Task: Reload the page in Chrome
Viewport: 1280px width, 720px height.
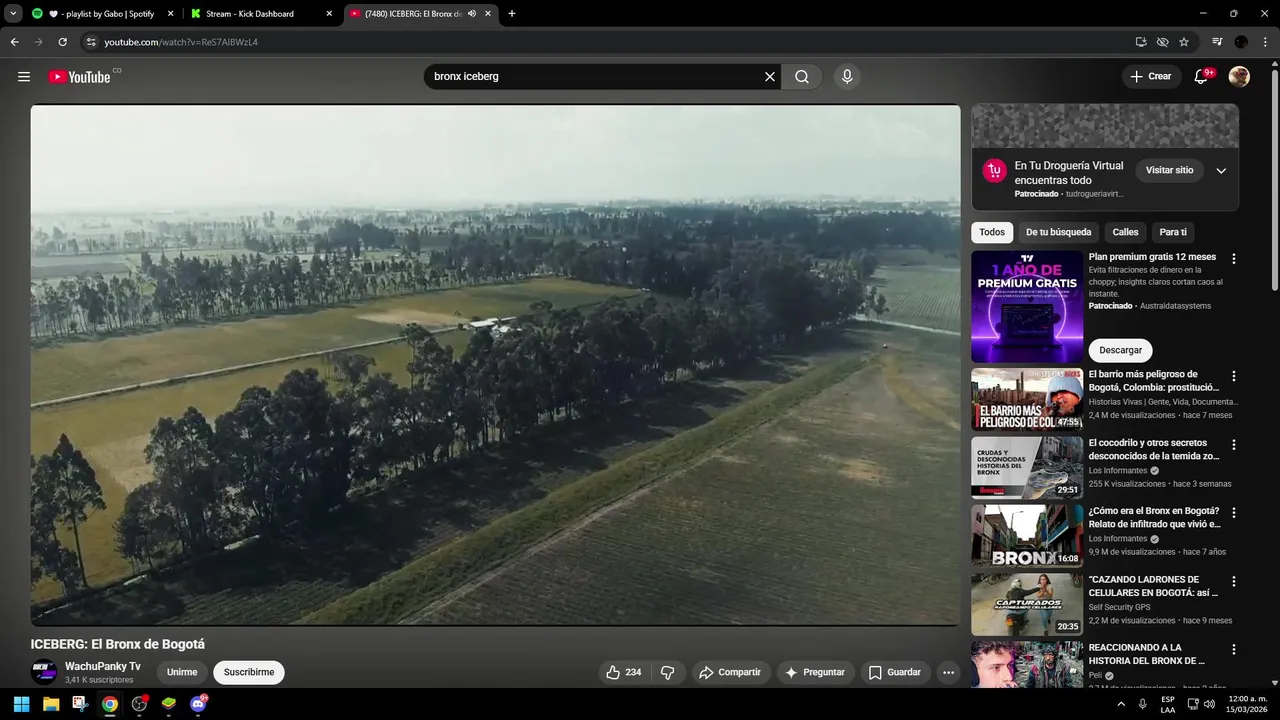Action: click(x=62, y=42)
